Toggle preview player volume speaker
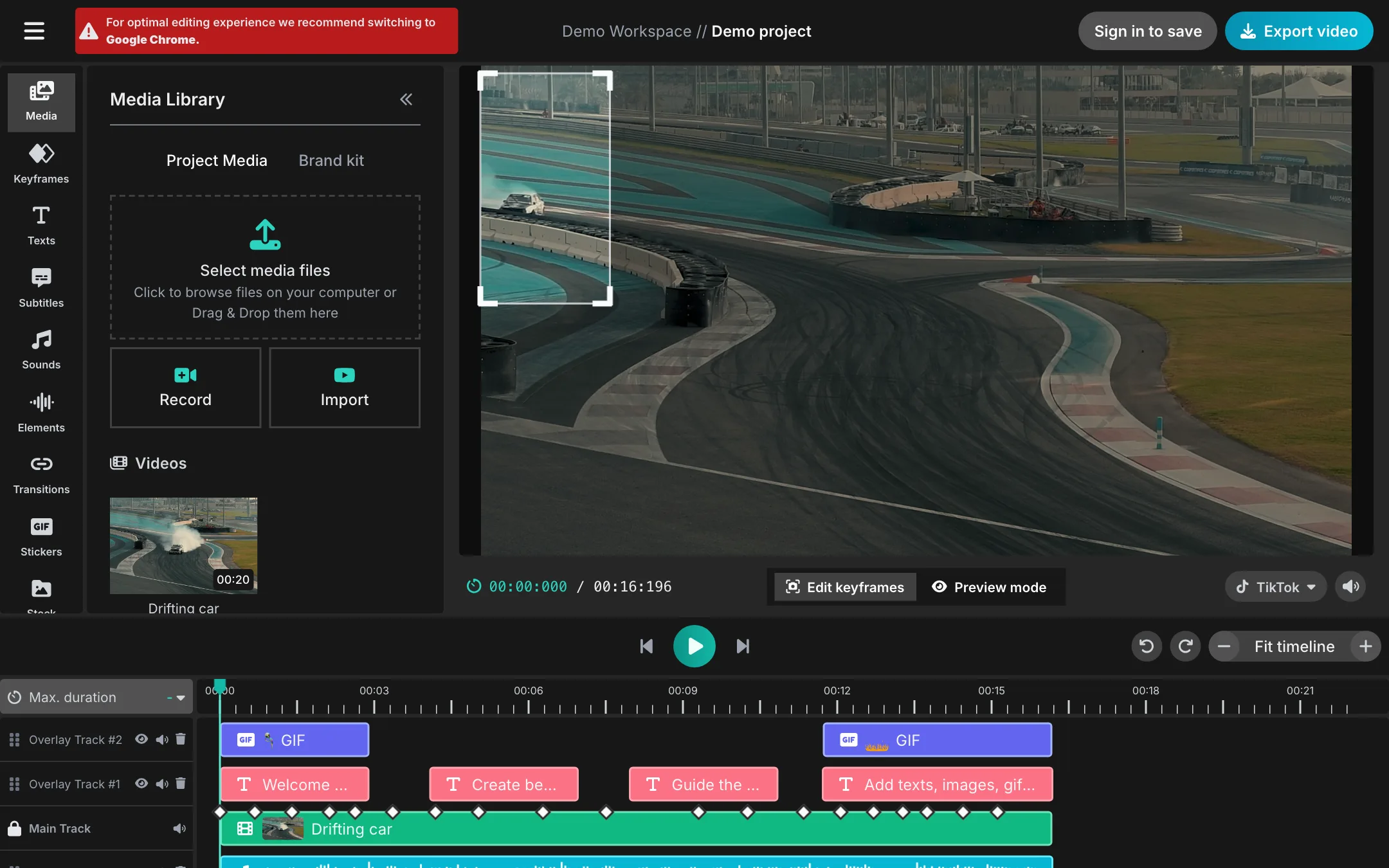1389x868 pixels. [x=1351, y=586]
